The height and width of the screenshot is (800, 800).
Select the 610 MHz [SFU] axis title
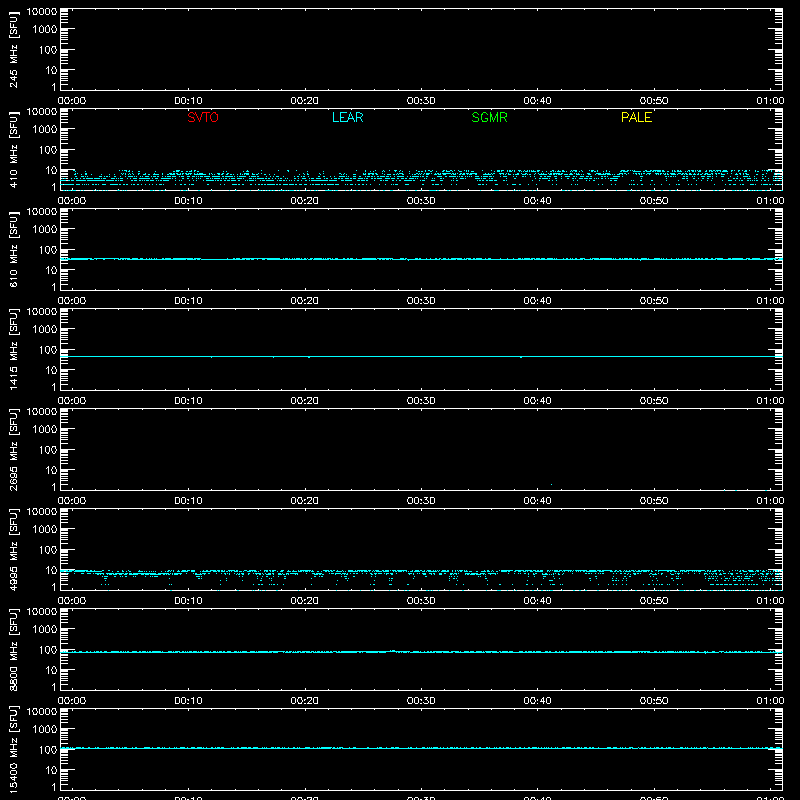pyautogui.click(x=13, y=250)
